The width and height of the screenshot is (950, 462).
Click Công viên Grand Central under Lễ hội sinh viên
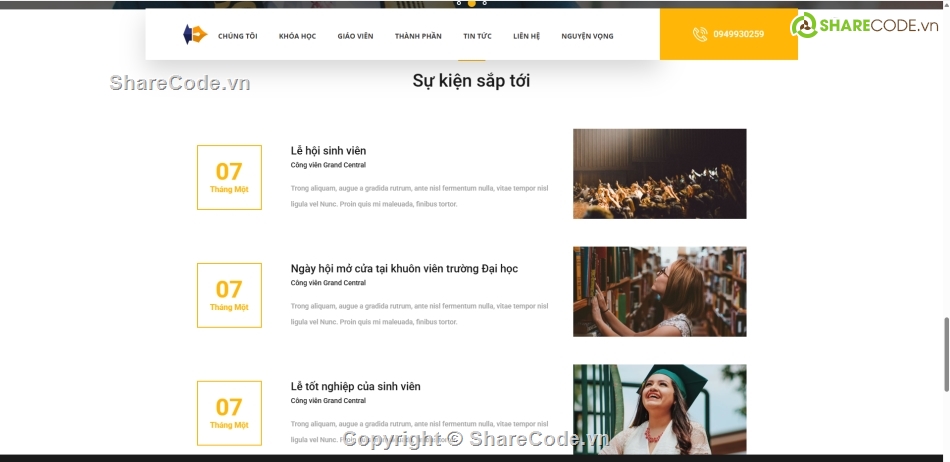pyautogui.click(x=328, y=165)
